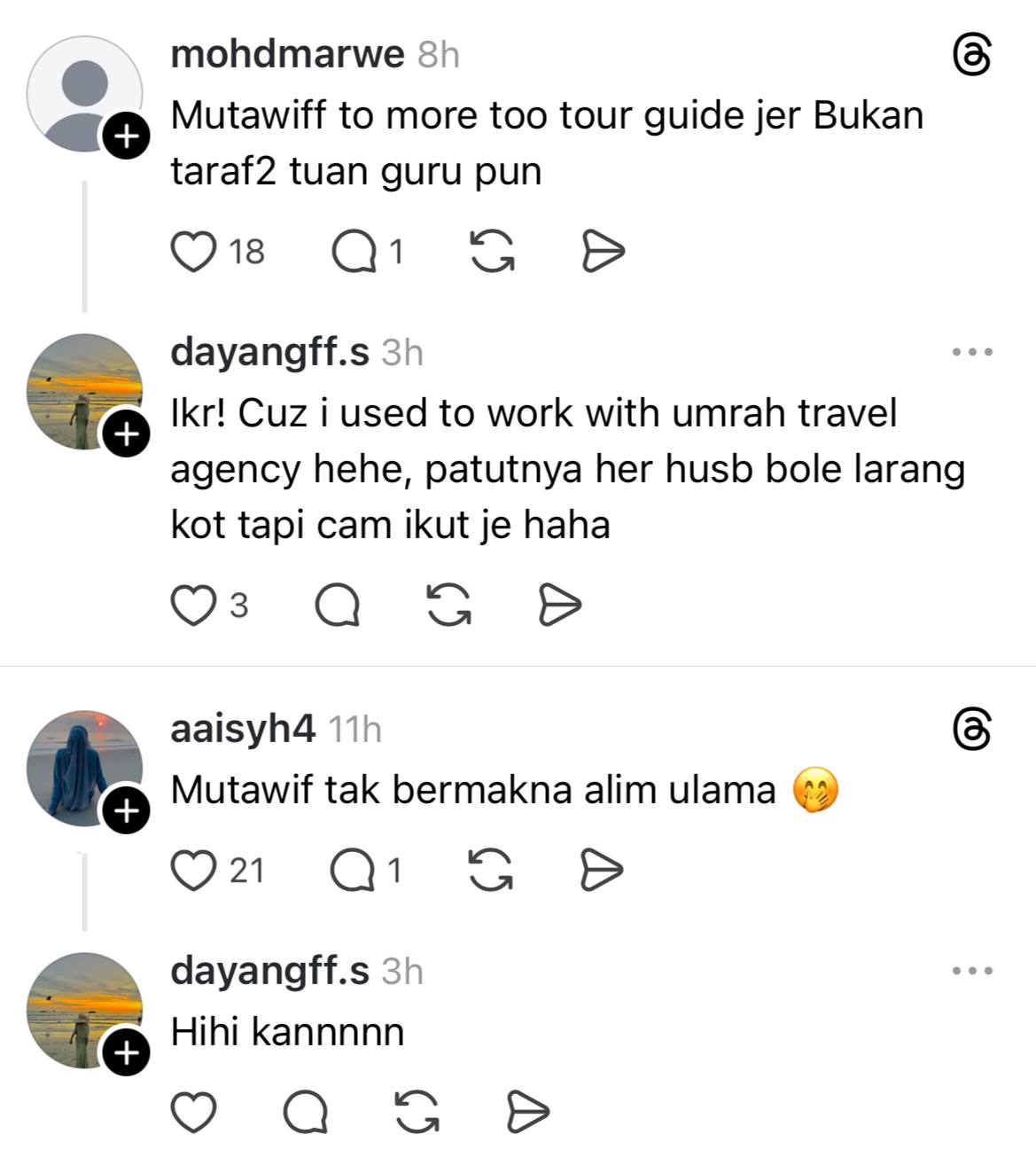This screenshot has height=1165, width=1036.
Task: Repost mohdmarwe's tour guide comment
Action: 491,251
